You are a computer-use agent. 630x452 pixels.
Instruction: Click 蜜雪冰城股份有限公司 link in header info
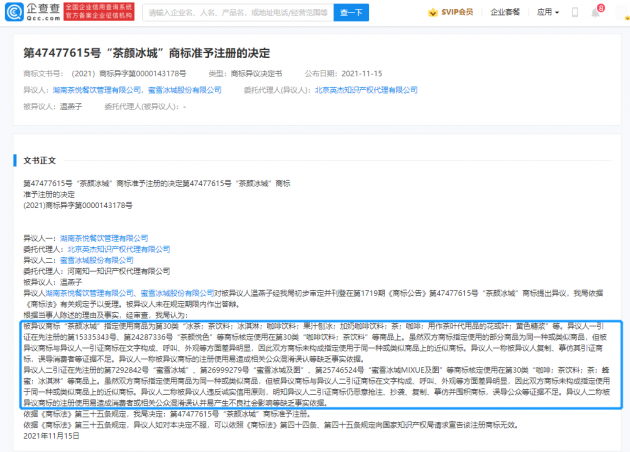click(185, 90)
